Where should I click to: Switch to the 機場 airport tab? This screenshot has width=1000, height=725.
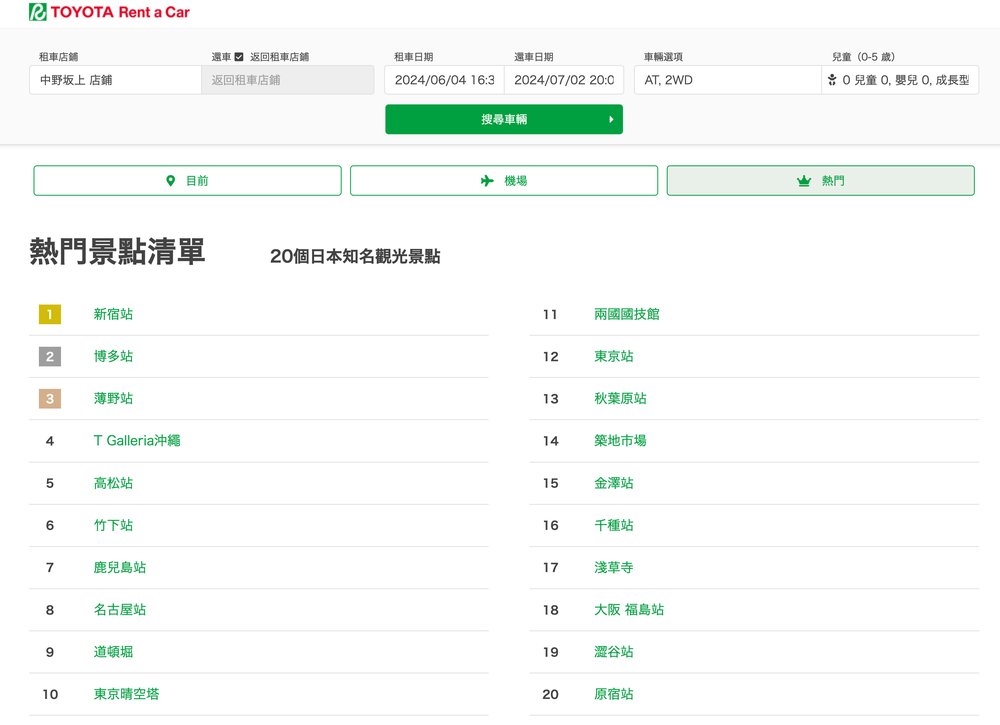[x=504, y=181]
